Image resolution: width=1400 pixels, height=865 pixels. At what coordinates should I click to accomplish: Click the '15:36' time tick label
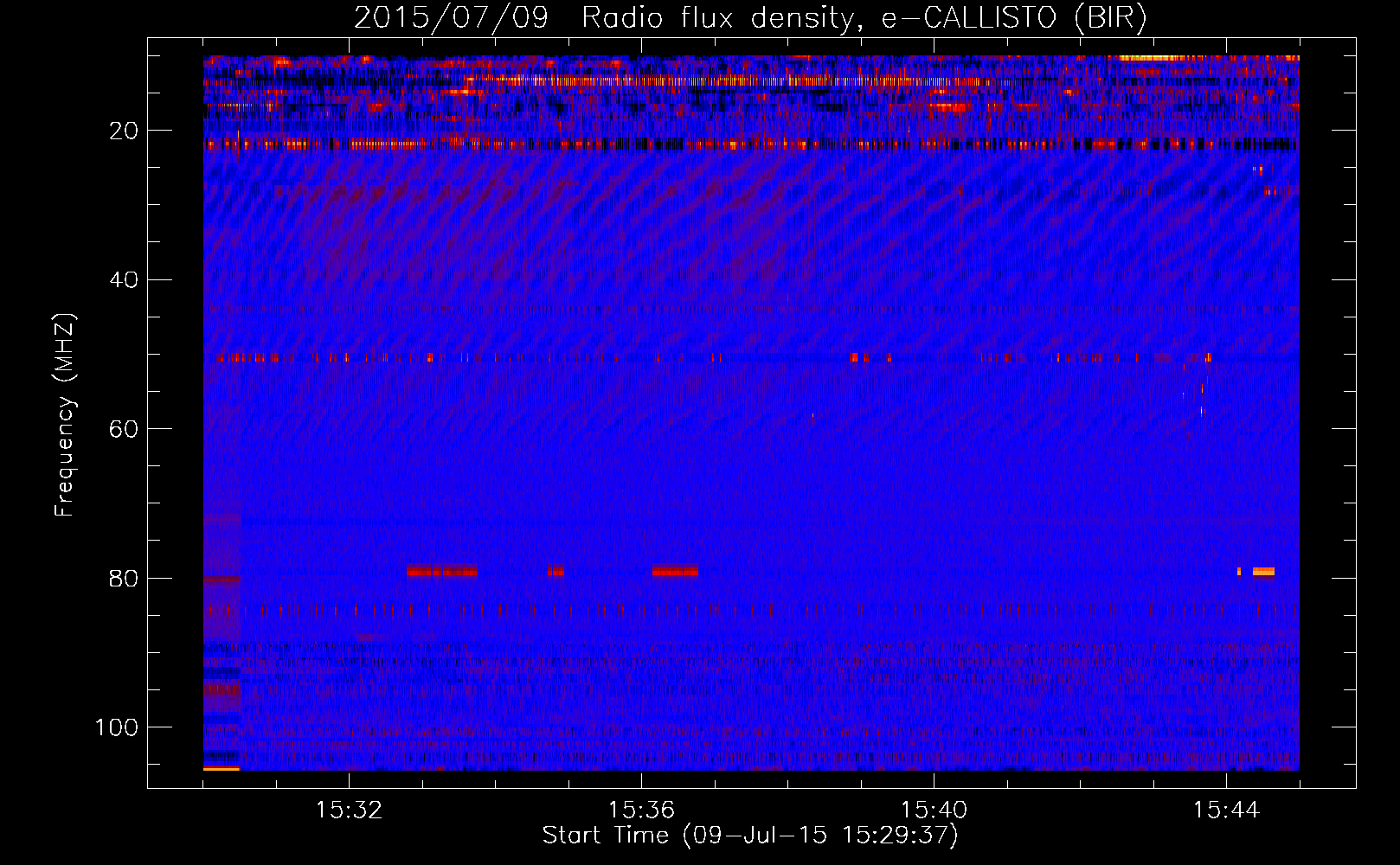pos(641,811)
